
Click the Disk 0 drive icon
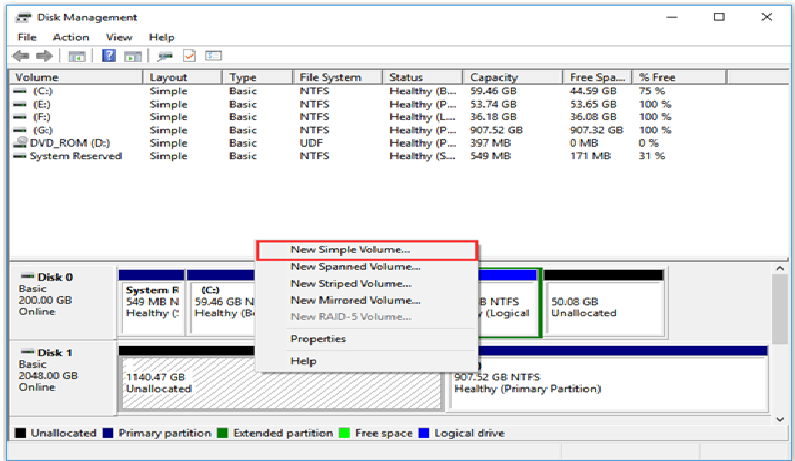click(x=27, y=277)
